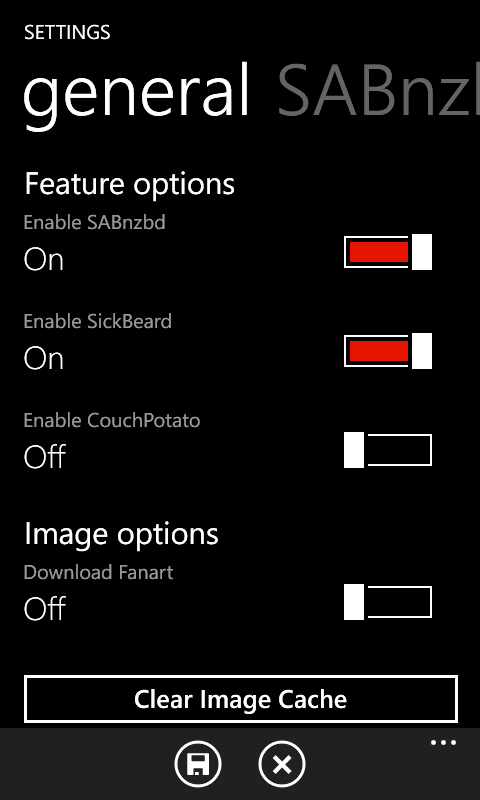Image resolution: width=480 pixels, height=800 pixels.
Task: Expand app bar via three dots
Action: pos(443,743)
